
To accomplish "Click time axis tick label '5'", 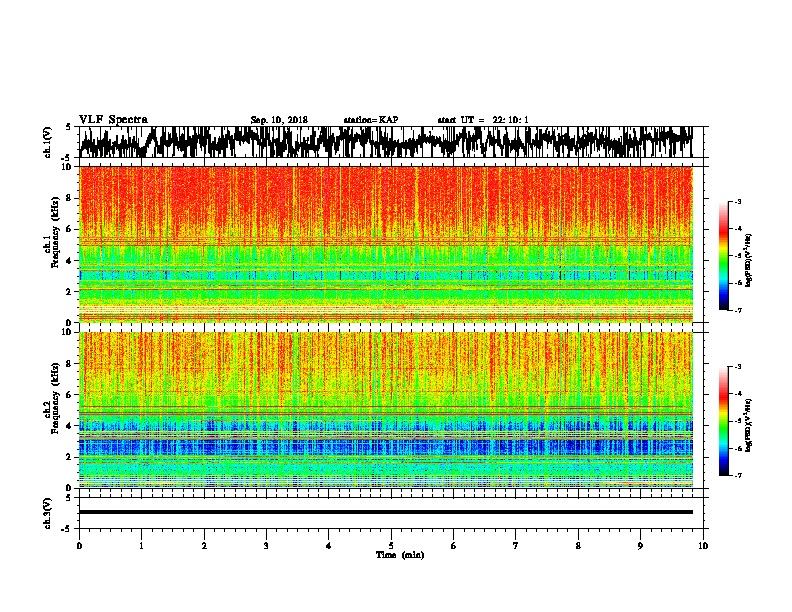I will (x=391, y=546).
